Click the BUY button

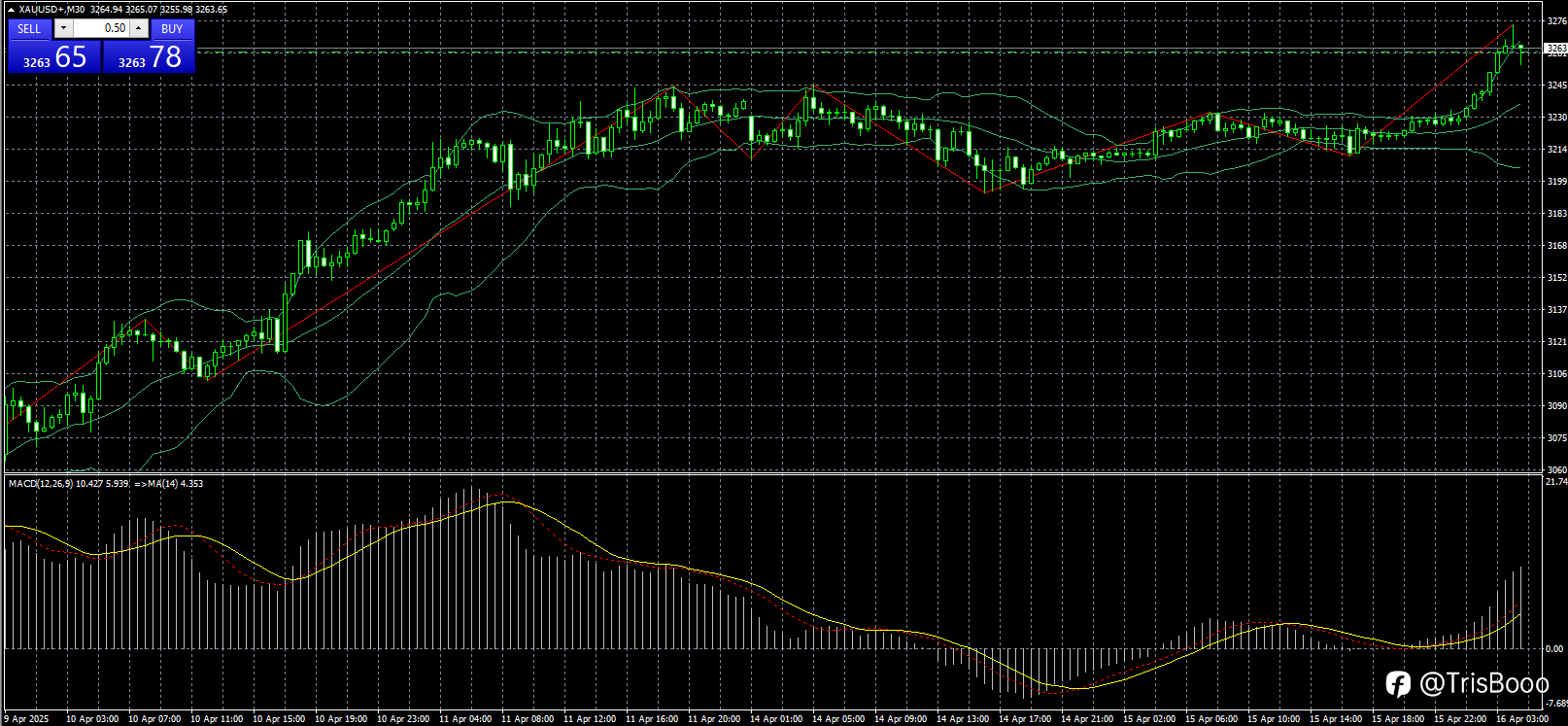point(172,28)
